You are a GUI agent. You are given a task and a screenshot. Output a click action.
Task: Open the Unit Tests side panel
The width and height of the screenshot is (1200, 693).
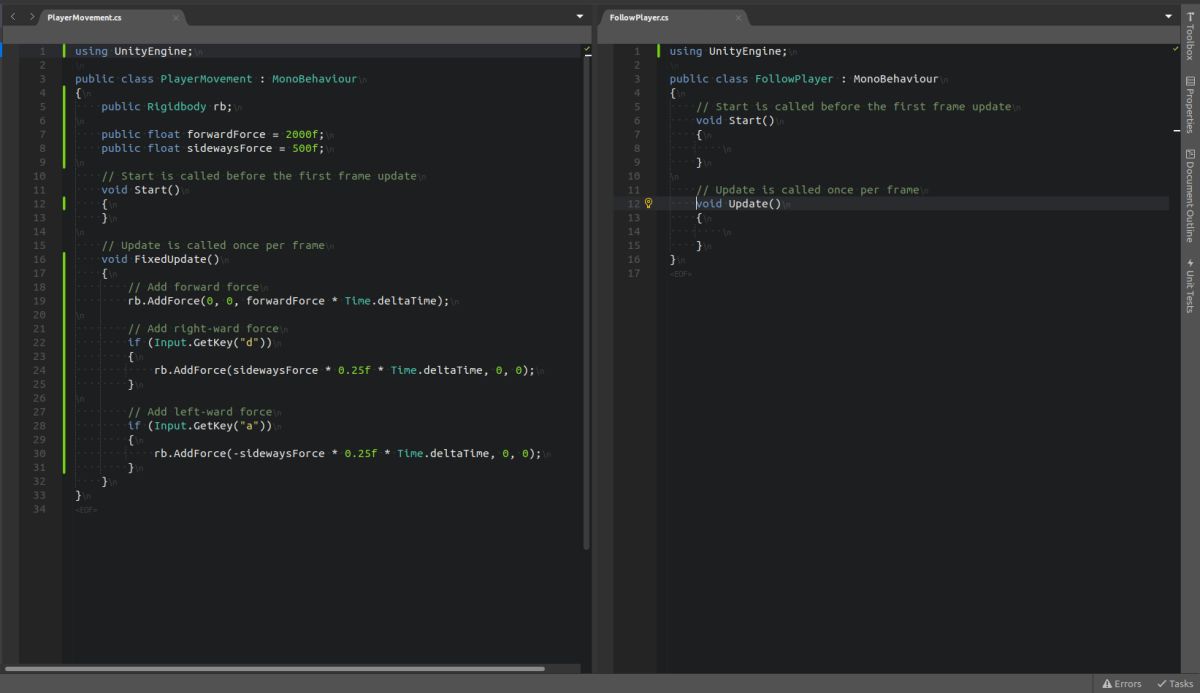(x=1190, y=286)
